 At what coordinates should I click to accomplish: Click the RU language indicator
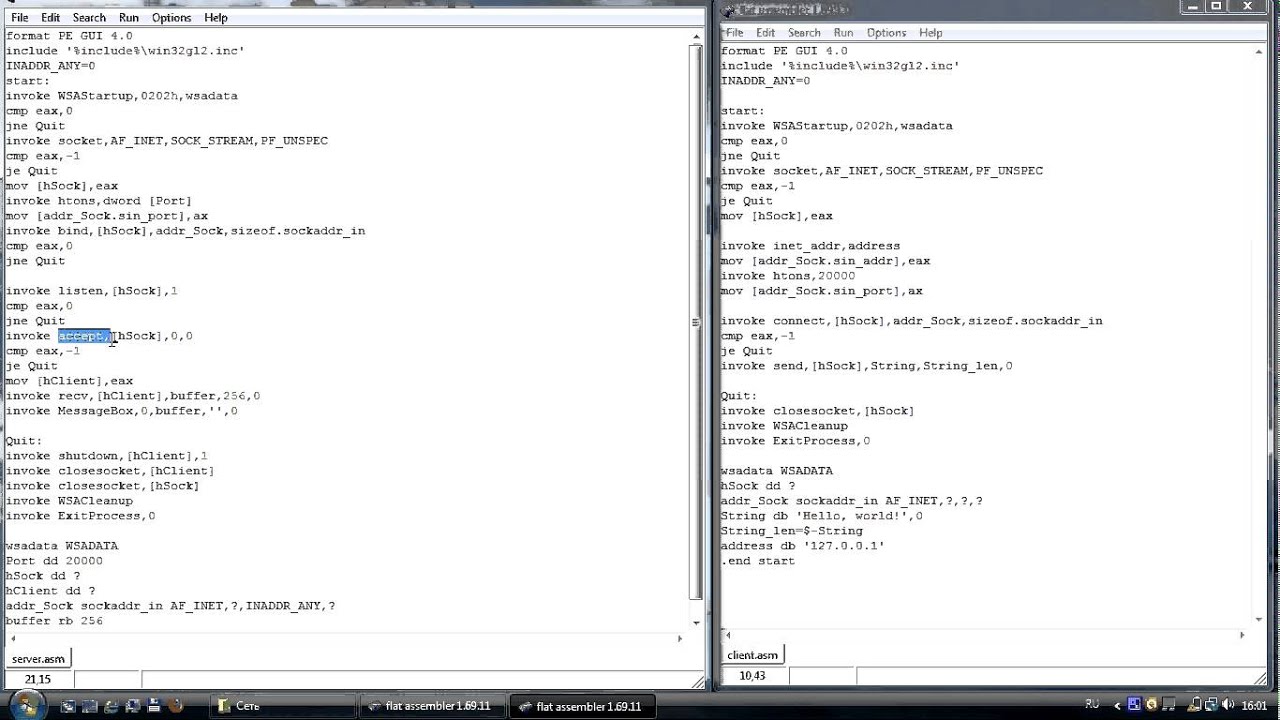(x=1092, y=704)
